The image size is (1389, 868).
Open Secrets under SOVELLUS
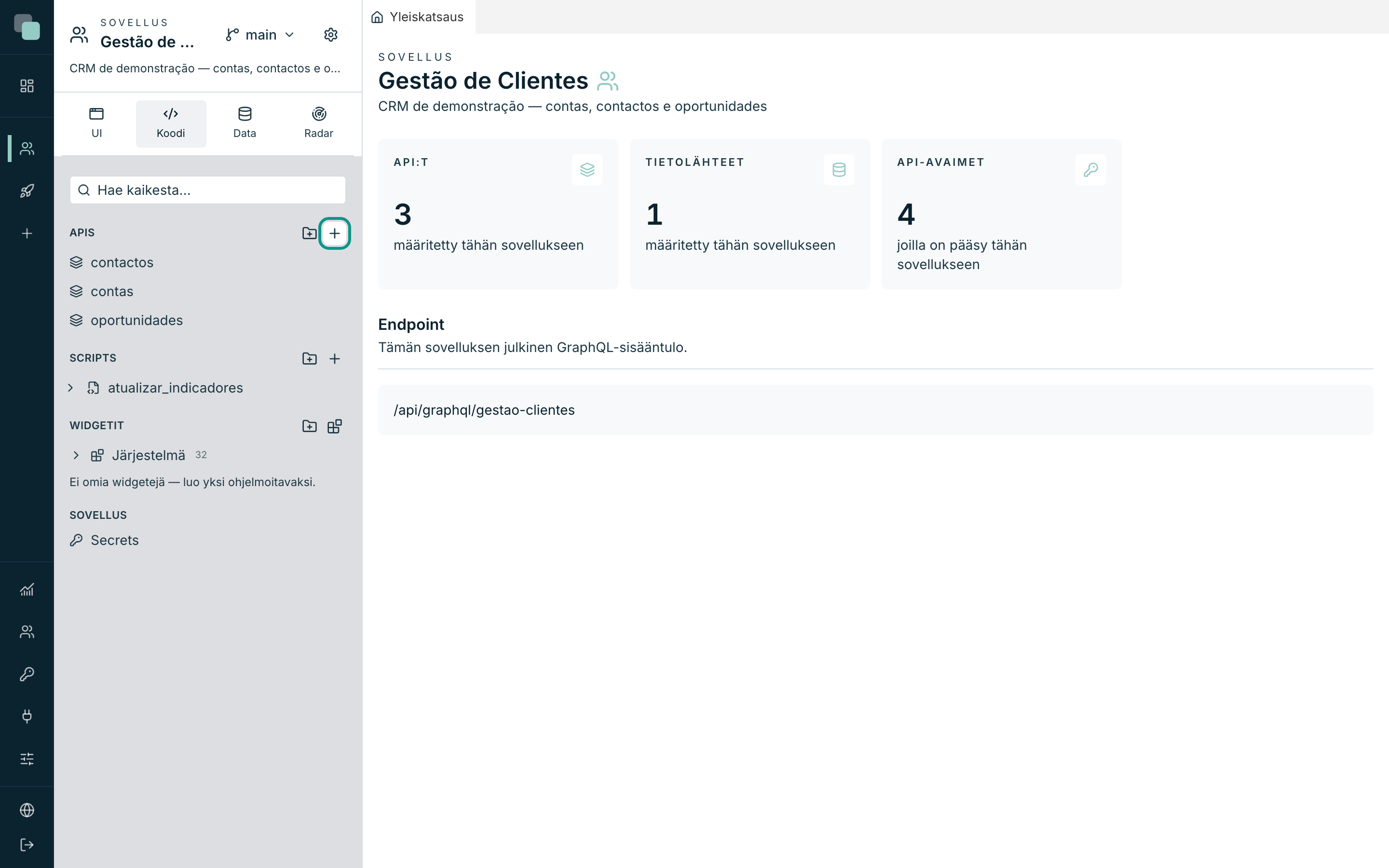pyautogui.click(x=208, y=540)
